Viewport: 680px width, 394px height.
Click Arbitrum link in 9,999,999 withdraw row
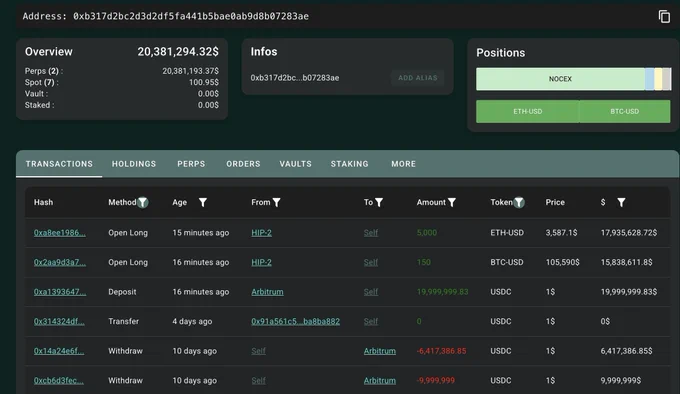click(x=379, y=380)
